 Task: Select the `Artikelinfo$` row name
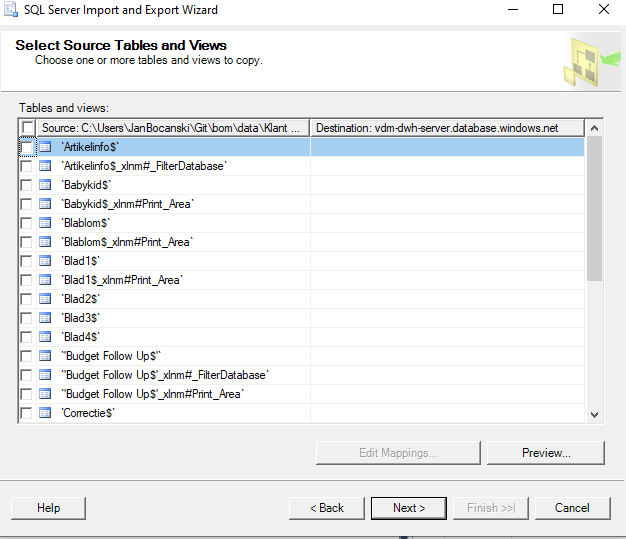click(90, 147)
